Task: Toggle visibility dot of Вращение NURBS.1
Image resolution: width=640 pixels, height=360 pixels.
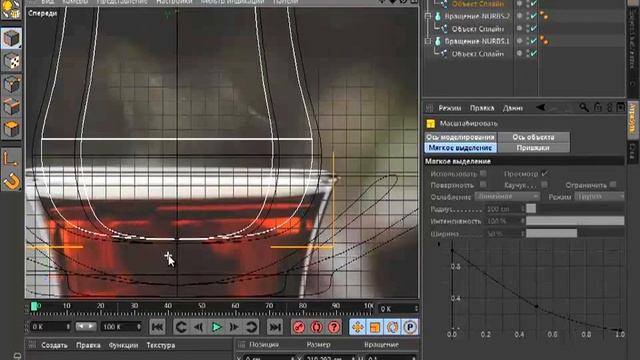Action: pos(520,41)
